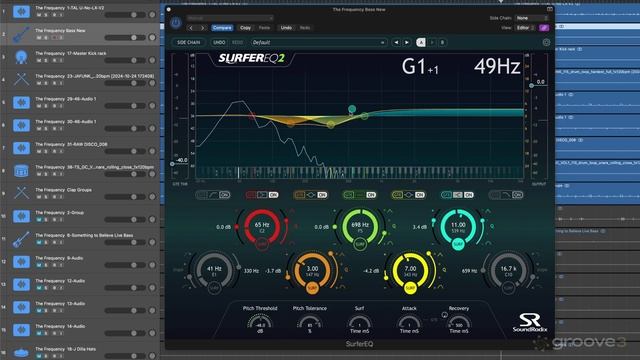Image resolution: width=640 pixels, height=360 pixels.
Task: Toggle SURF on the green 698 Hz band
Action: click(360, 244)
